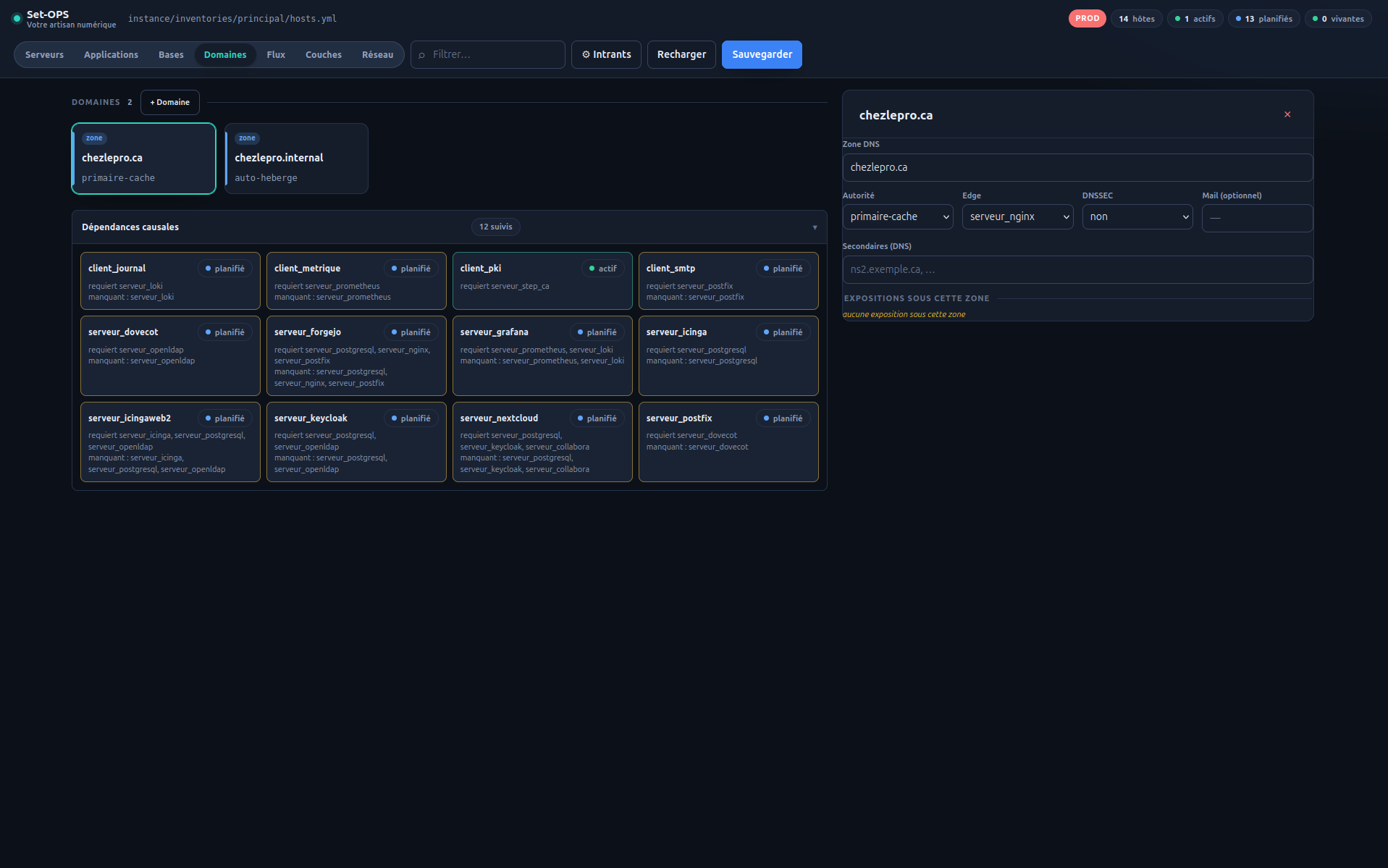Click the "aucune exposition sous cette zone" text
This screenshot has height=868, width=1388.
[x=904, y=314]
